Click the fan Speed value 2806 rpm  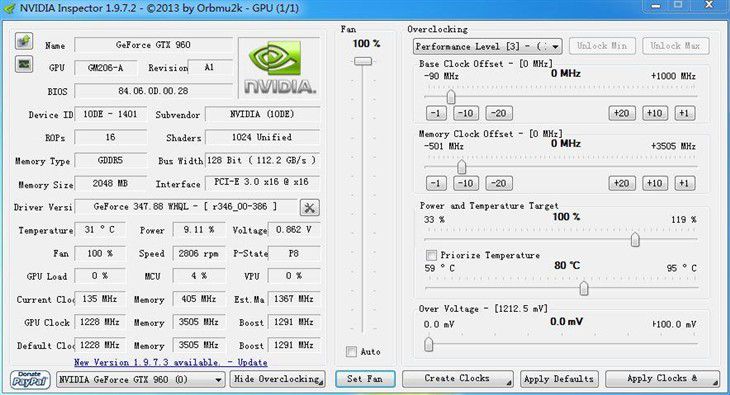pyautogui.click(x=198, y=253)
